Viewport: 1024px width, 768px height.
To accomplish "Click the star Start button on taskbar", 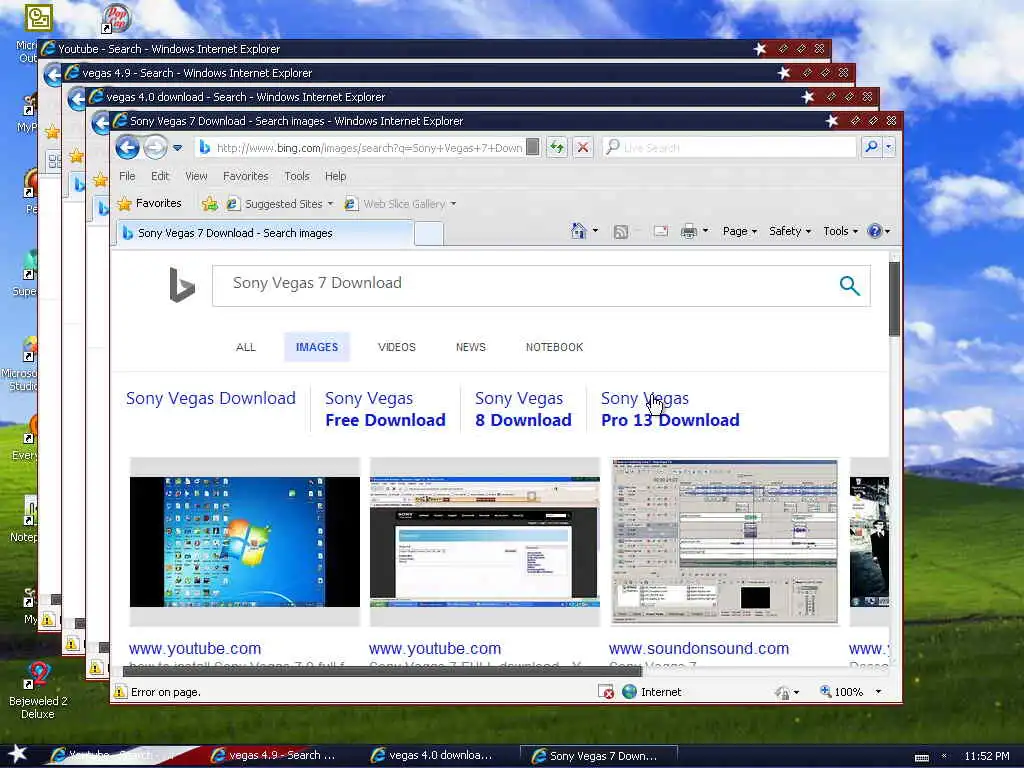I will pos(18,754).
